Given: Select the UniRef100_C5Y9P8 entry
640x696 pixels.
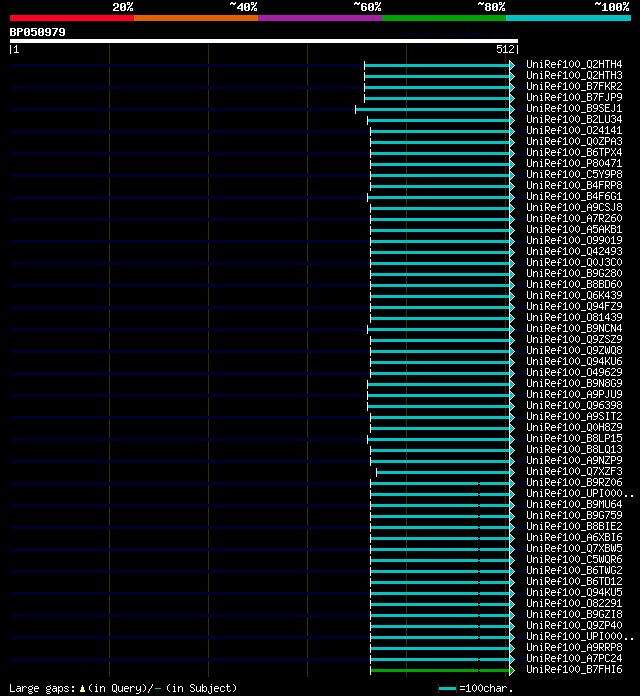Looking at the screenshot, I should [x=574, y=174].
